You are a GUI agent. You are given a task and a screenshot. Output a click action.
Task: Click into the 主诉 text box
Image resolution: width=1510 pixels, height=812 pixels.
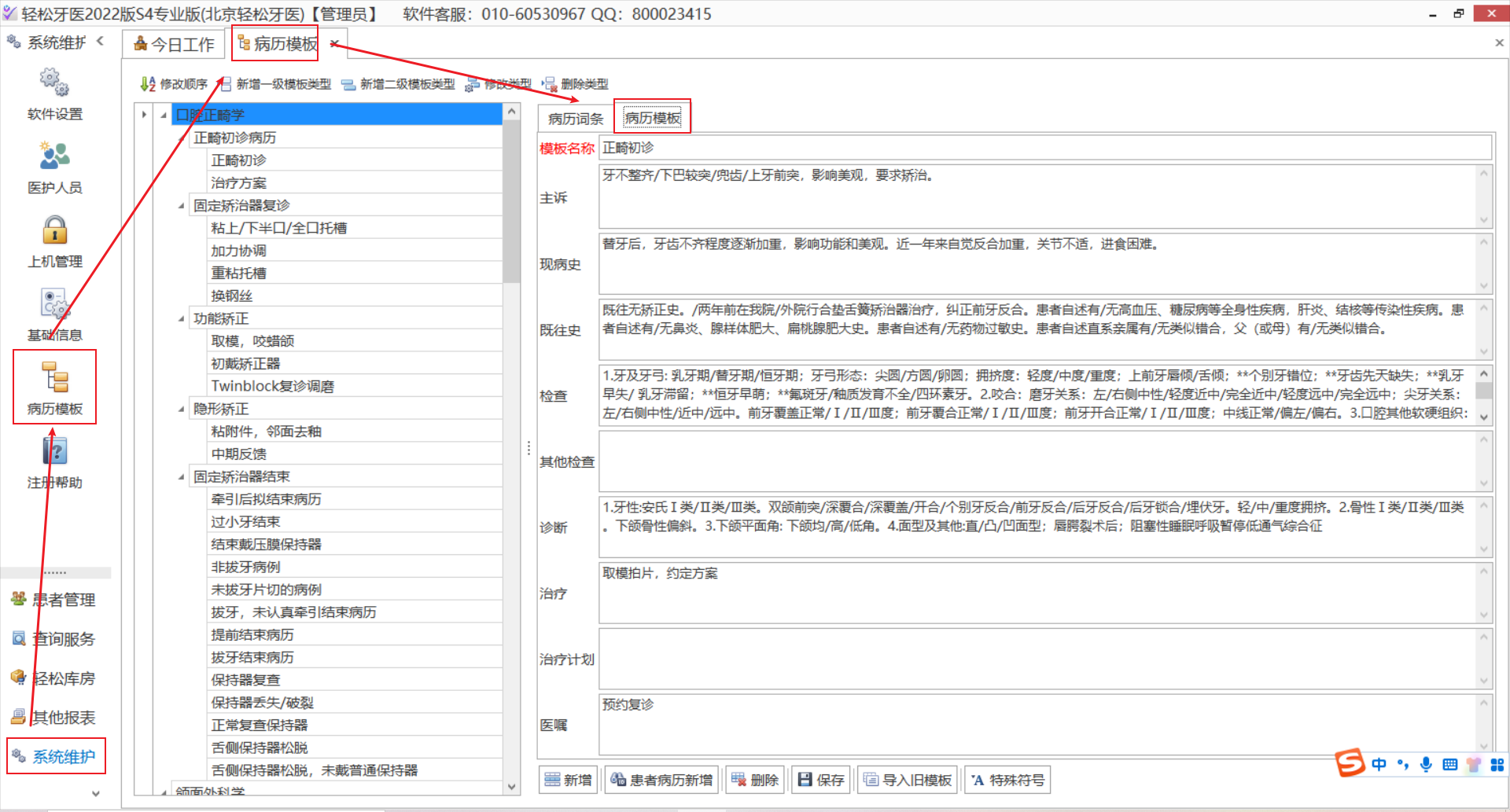(1038, 197)
